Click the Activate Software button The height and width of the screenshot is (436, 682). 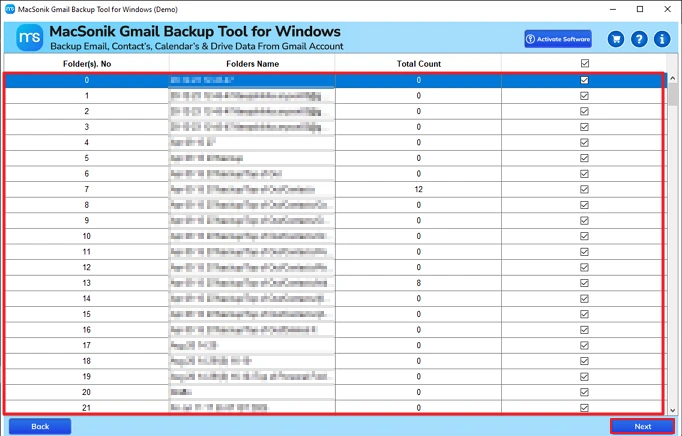point(557,39)
